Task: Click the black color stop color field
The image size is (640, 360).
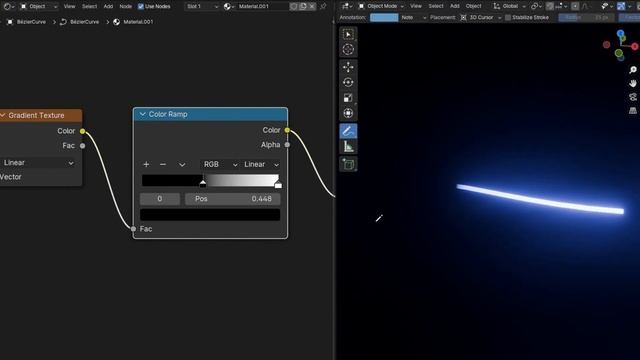Action: [210, 215]
